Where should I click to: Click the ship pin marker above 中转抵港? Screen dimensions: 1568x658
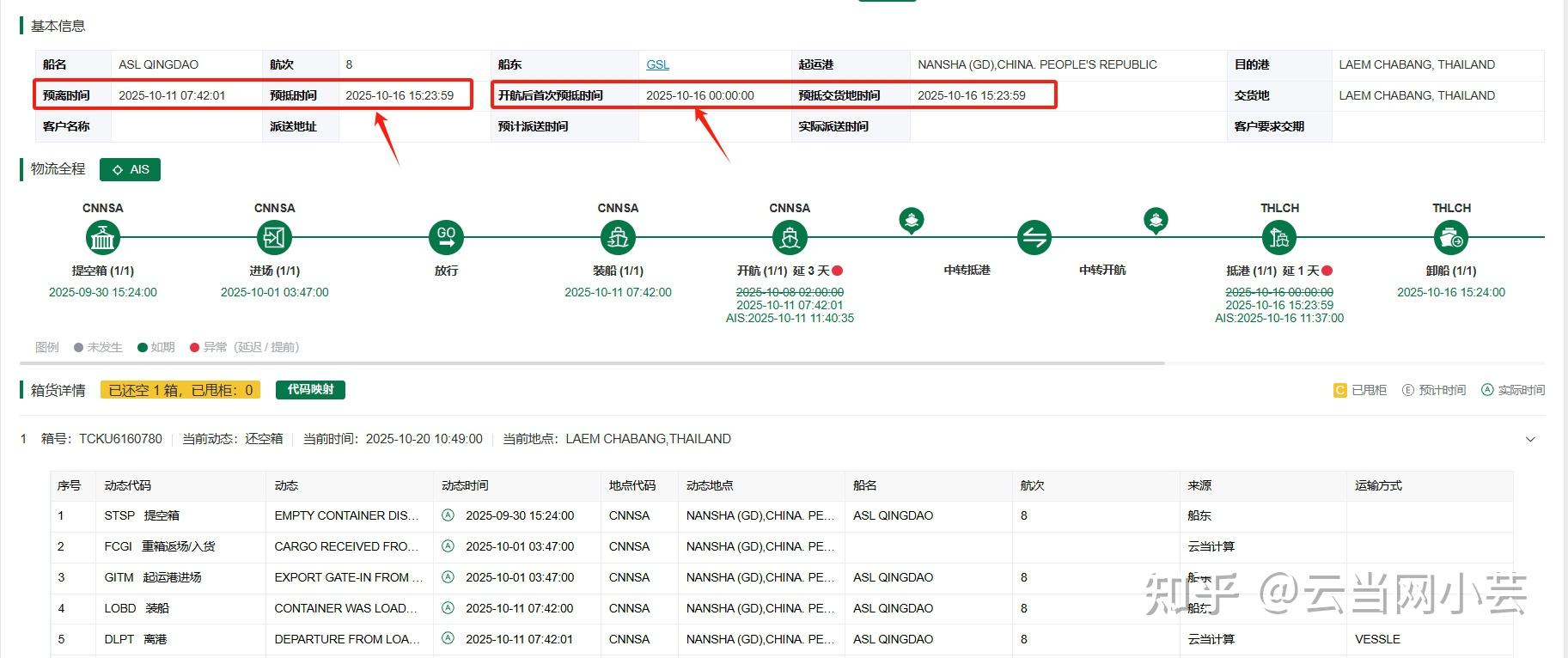click(912, 221)
